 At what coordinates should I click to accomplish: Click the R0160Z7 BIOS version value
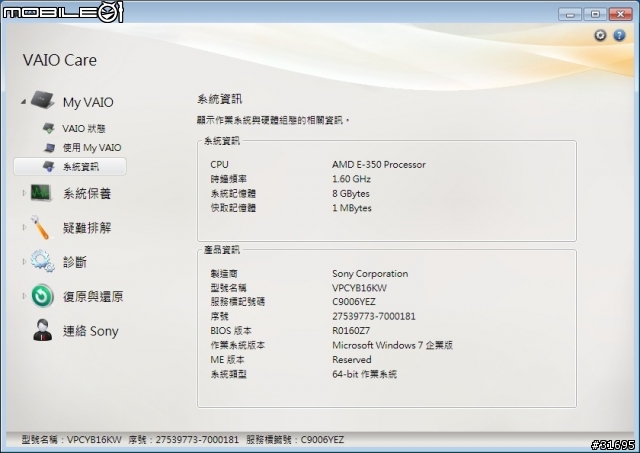pos(351,331)
